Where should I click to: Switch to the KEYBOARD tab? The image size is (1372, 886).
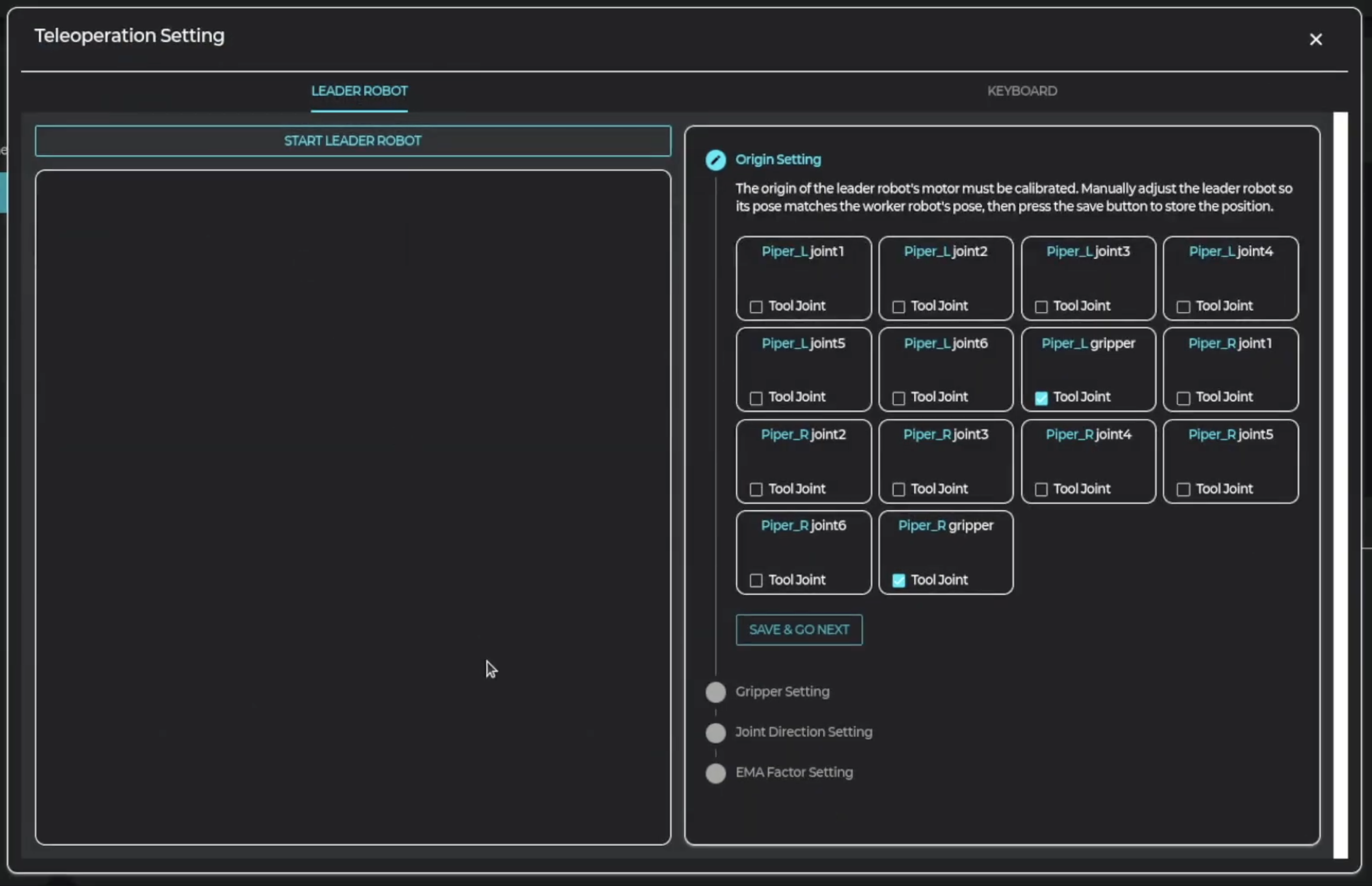[x=1021, y=91]
